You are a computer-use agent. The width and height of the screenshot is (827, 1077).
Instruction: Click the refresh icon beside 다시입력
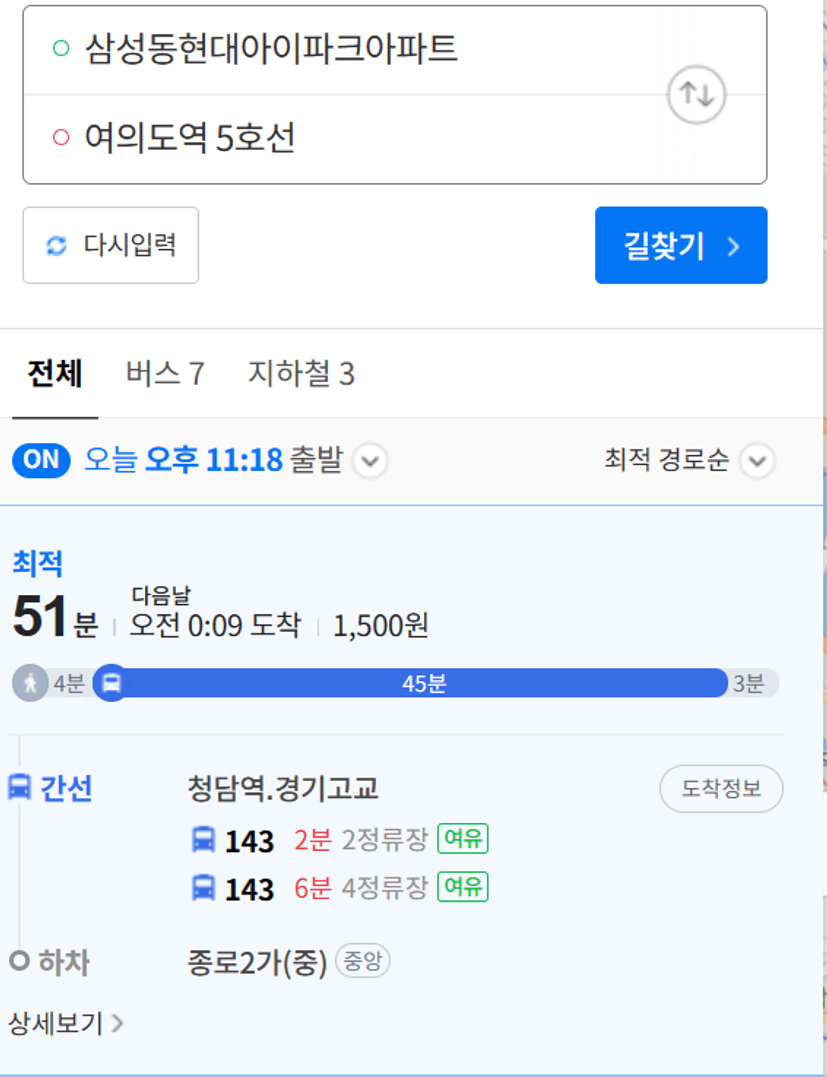point(56,245)
